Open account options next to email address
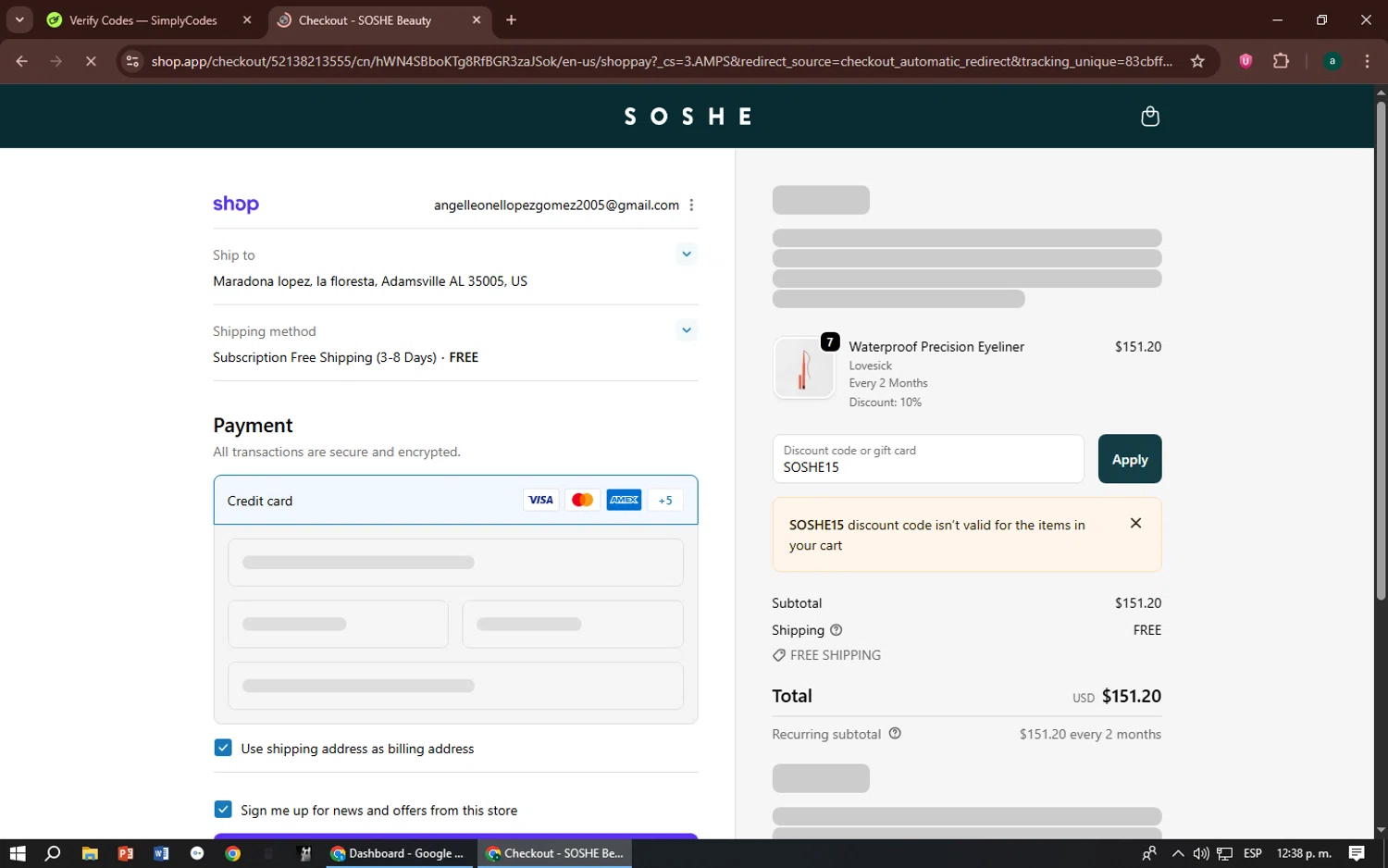 (691, 205)
